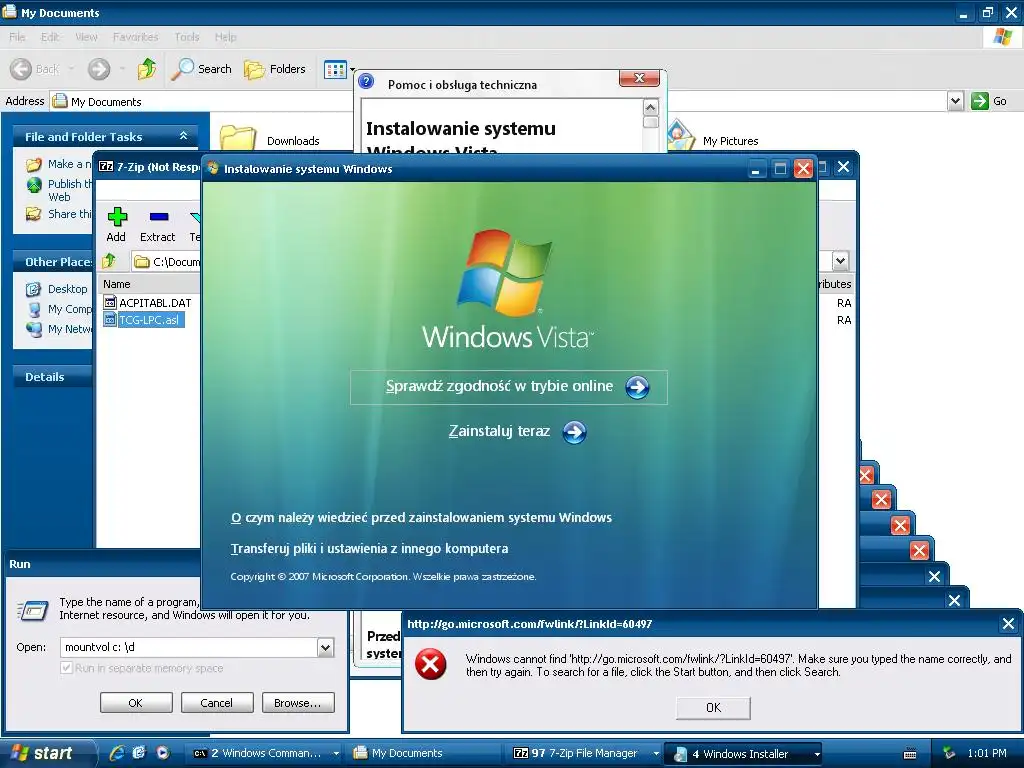Viewport: 1024px width, 768px height.
Task: Open Windows Command taskbar group
Action: (x=262, y=753)
